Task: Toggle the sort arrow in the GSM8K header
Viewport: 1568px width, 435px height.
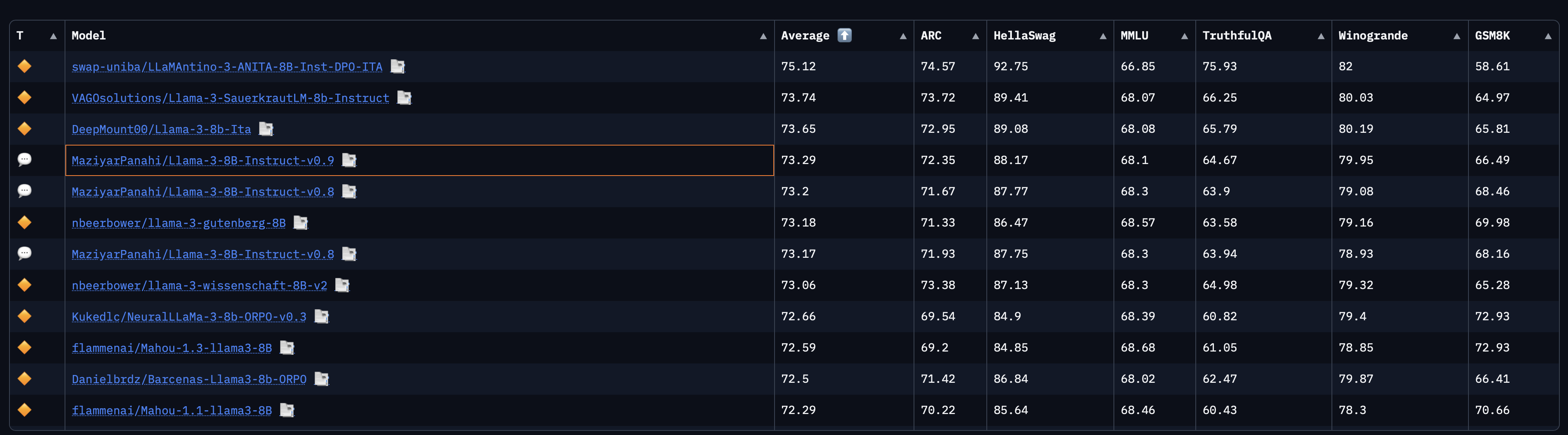Action: pyautogui.click(x=1547, y=37)
